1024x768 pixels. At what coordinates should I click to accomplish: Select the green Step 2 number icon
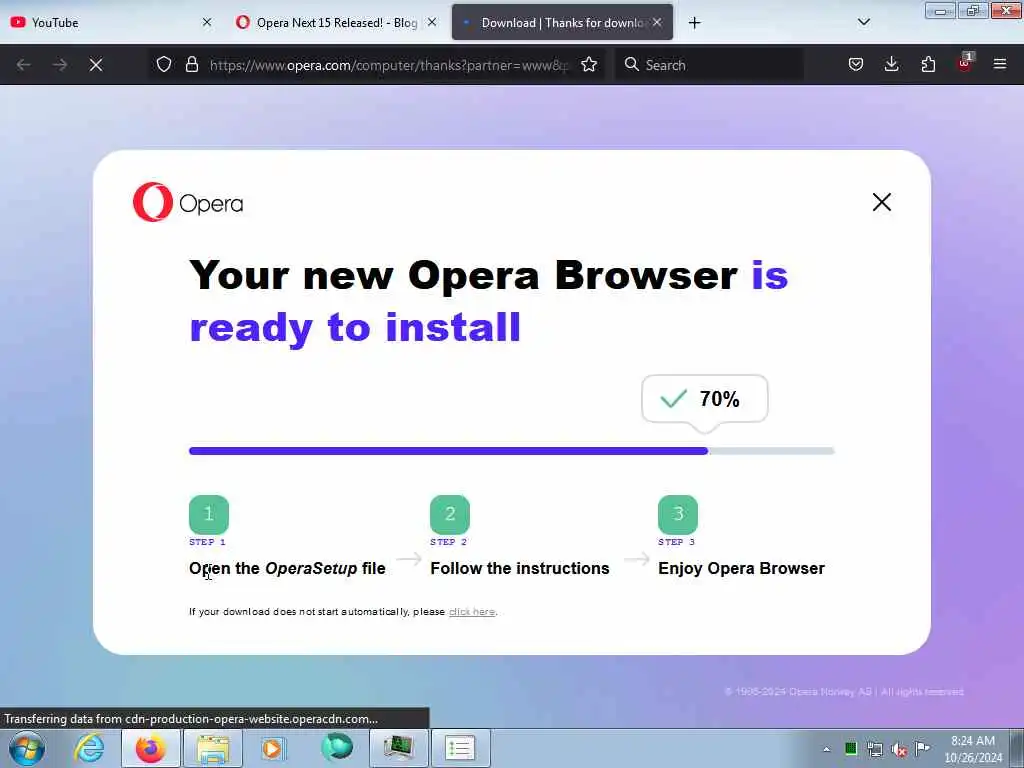[x=450, y=514]
